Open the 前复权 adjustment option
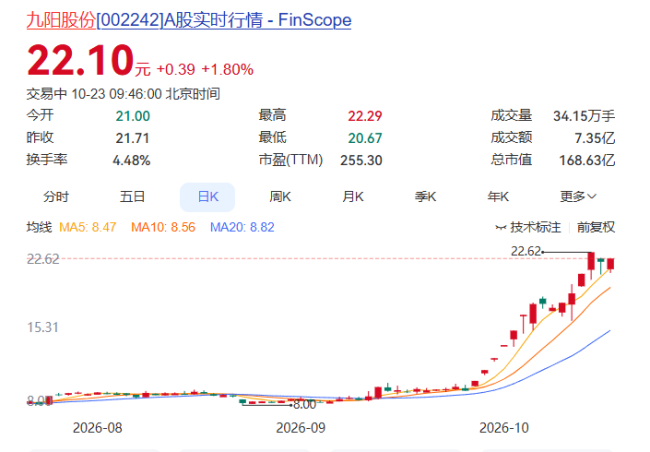This screenshot has height=452, width=650. pyautogui.click(x=596, y=227)
